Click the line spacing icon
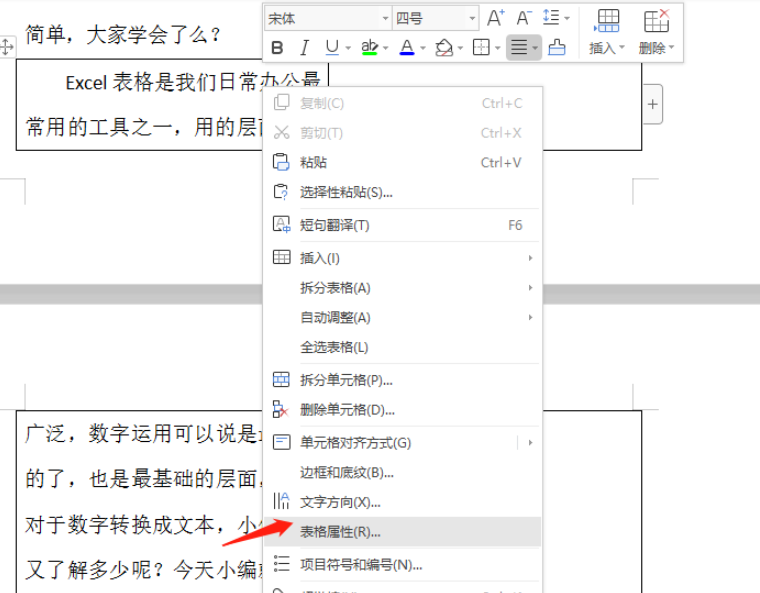760x593 pixels. [552, 18]
